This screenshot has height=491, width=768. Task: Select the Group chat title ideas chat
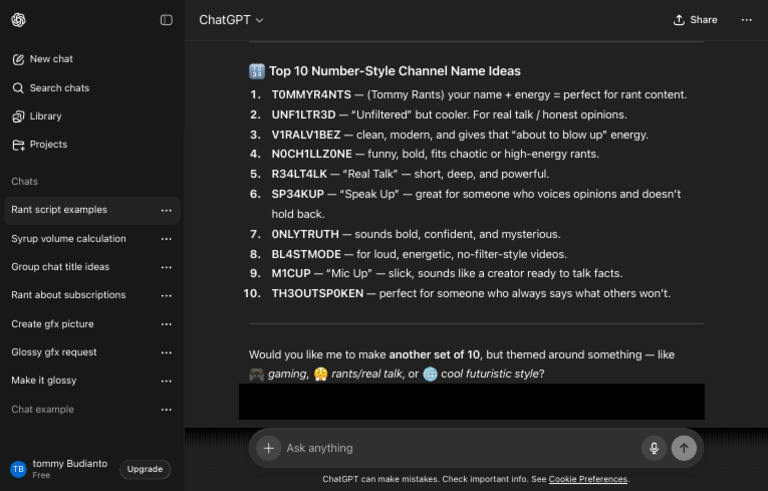coord(60,267)
